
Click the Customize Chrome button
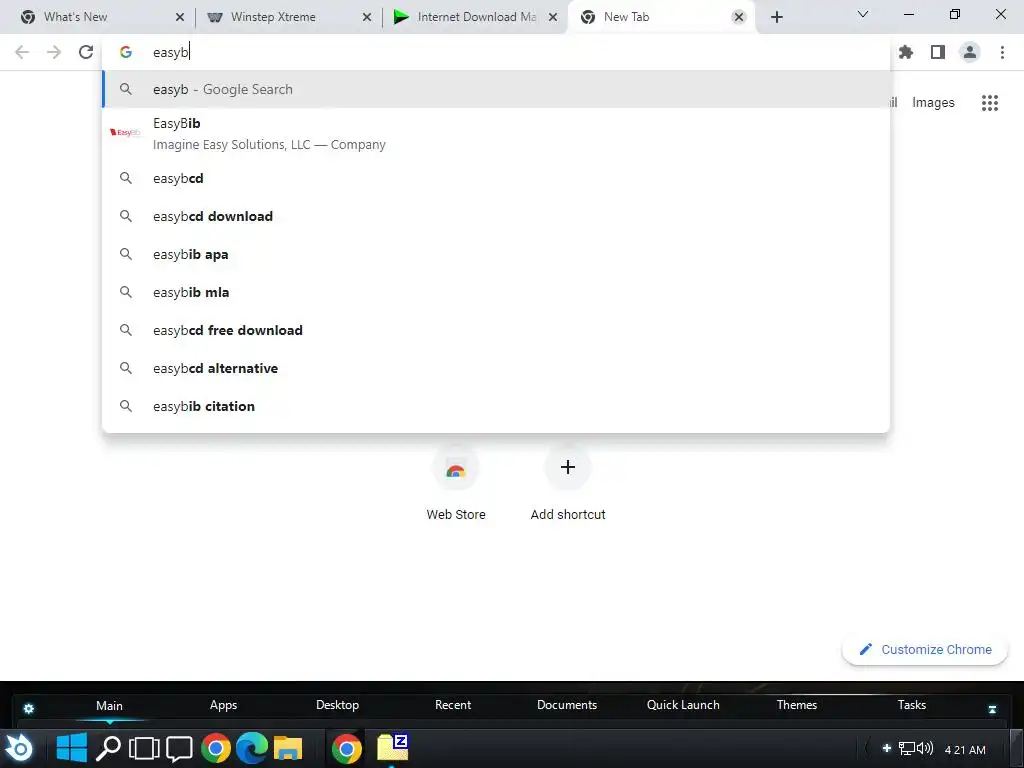coord(924,649)
